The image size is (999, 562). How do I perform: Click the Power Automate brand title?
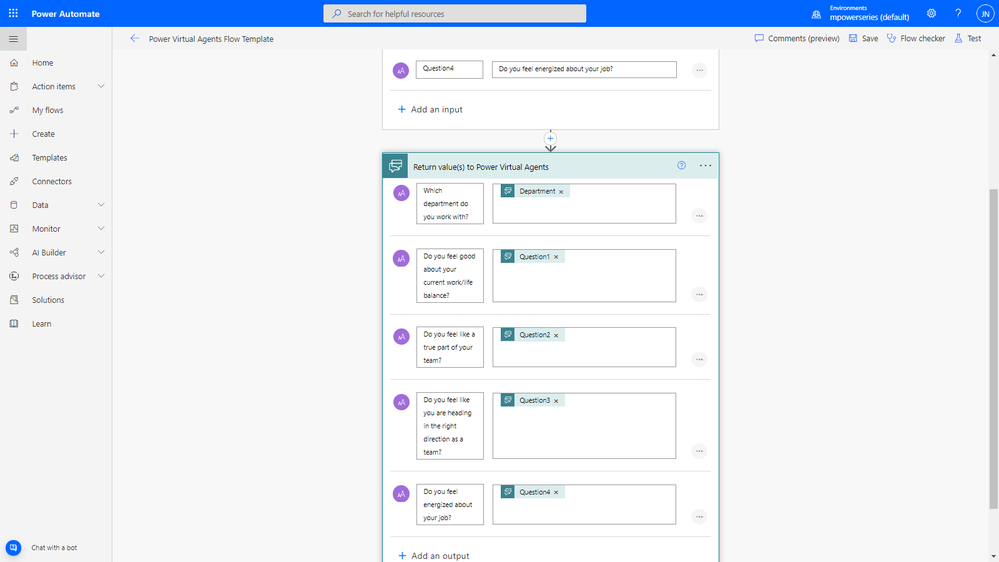tap(66, 13)
